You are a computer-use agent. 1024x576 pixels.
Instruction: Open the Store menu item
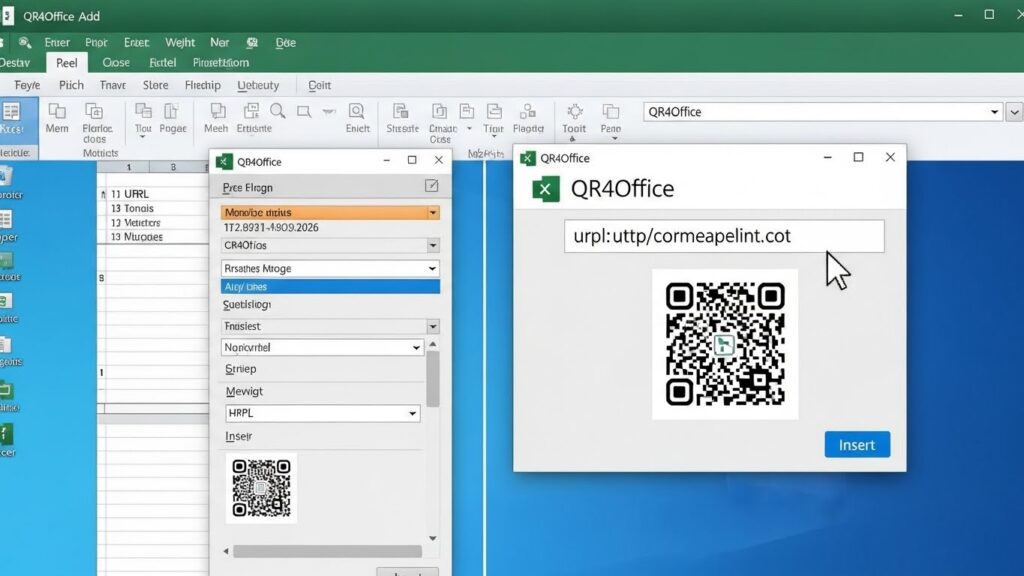[x=155, y=86]
